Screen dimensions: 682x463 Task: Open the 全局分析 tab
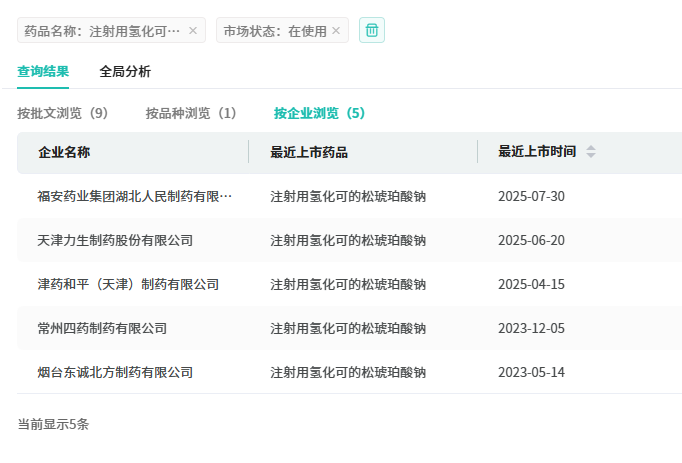[125, 71]
